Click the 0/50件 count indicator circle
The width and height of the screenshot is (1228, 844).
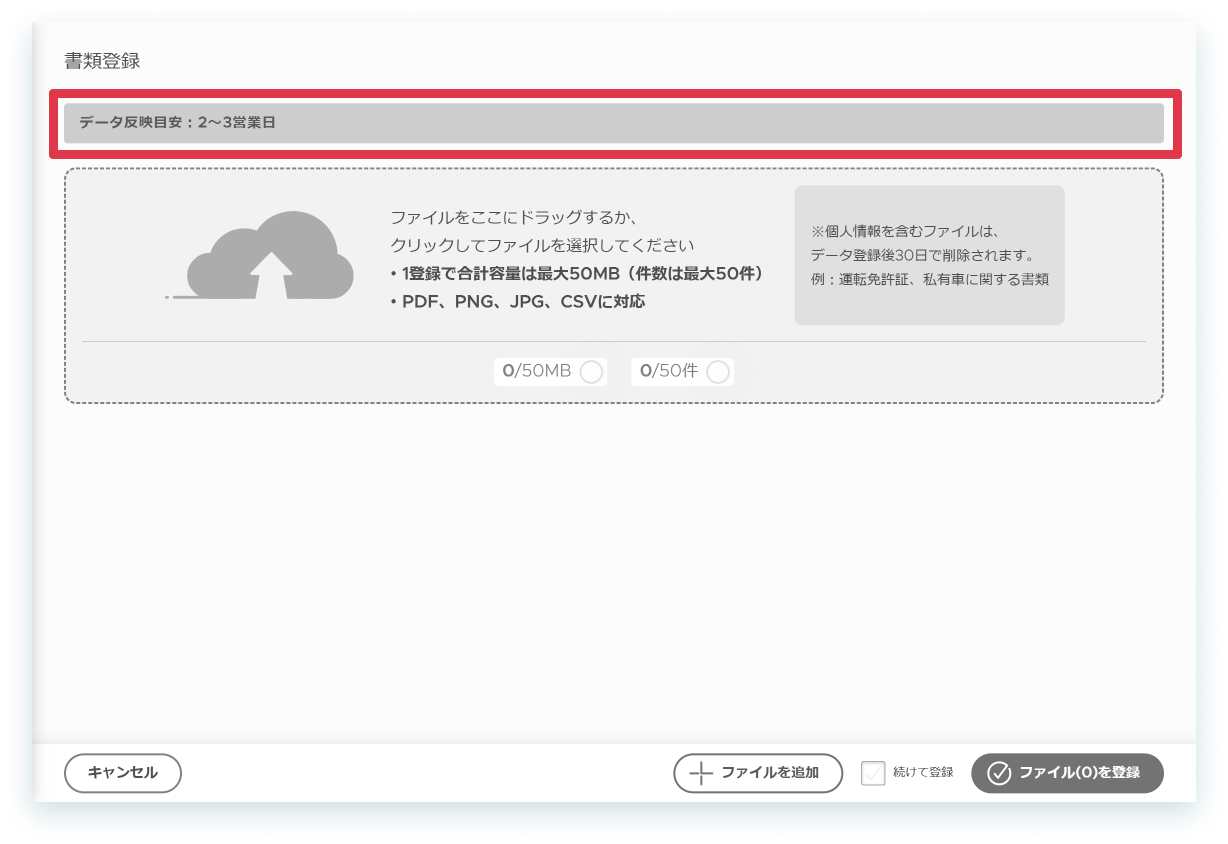click(x=717, y=372)
